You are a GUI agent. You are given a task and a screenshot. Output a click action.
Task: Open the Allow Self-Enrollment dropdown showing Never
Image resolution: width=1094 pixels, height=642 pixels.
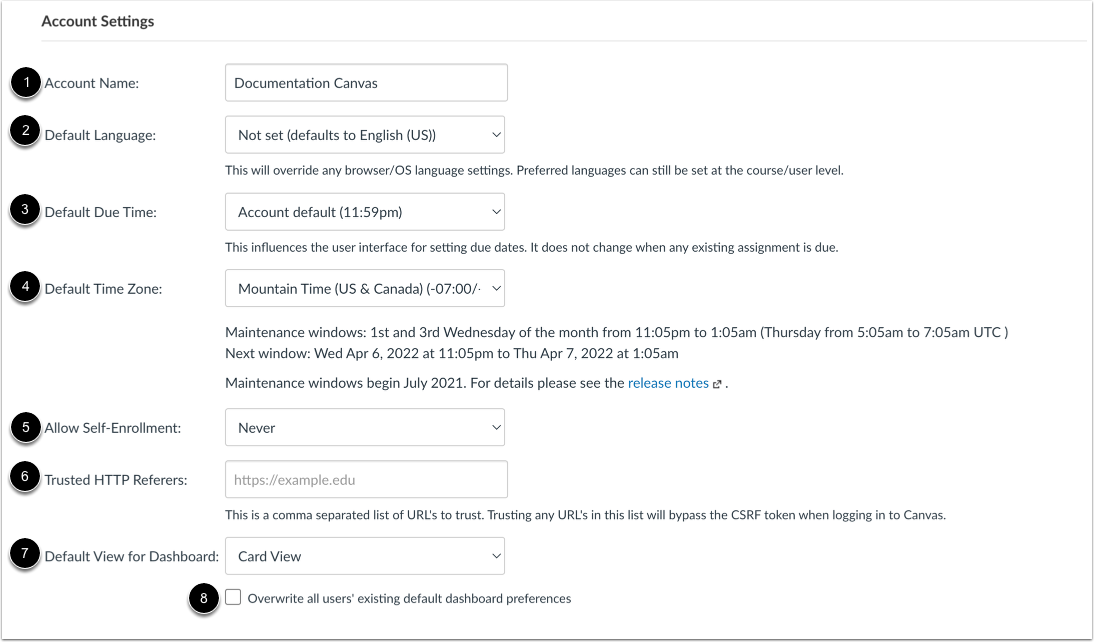tap(365, 427)
